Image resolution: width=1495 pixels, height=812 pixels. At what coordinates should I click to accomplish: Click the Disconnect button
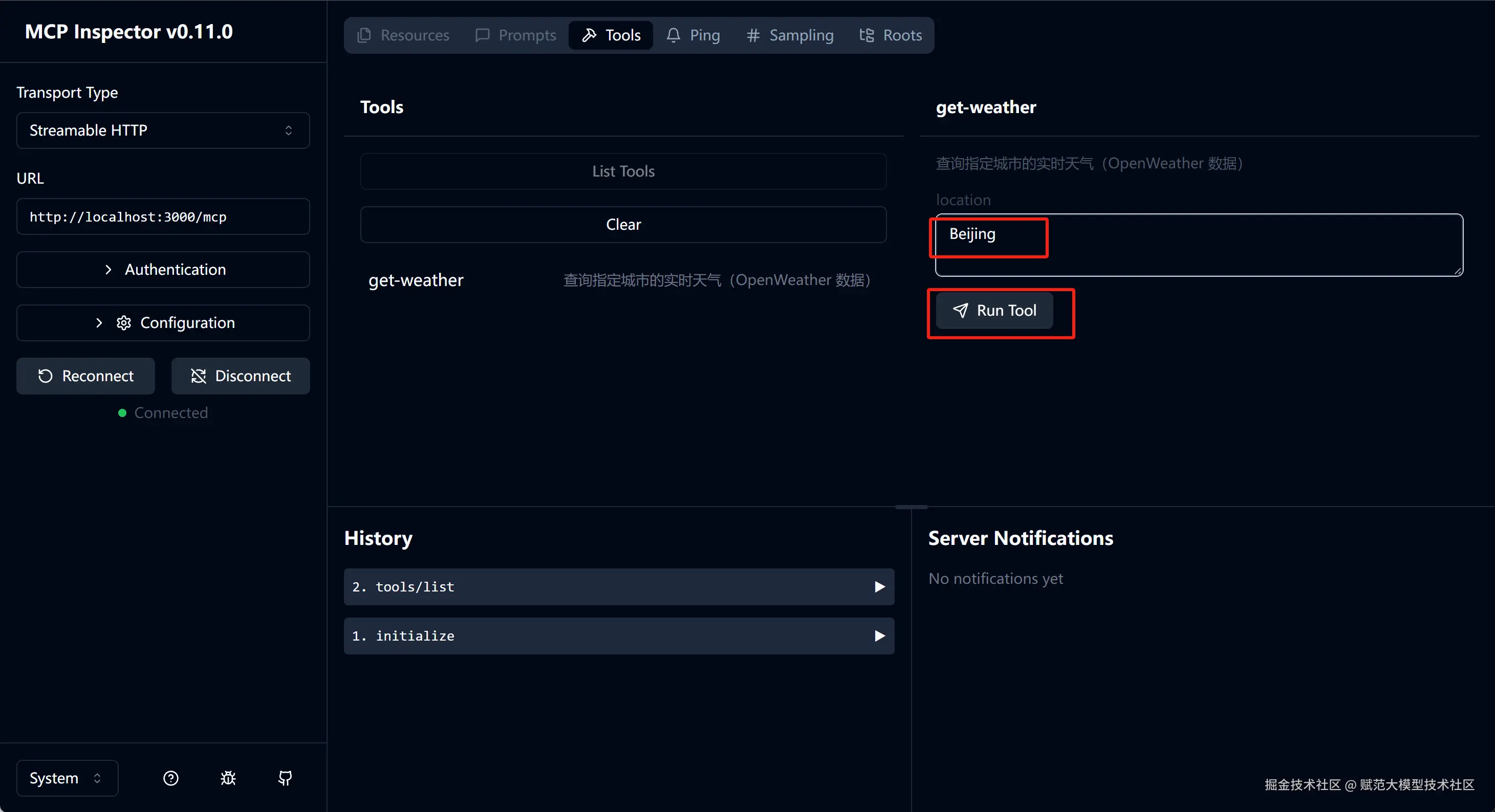click(240, 377)
